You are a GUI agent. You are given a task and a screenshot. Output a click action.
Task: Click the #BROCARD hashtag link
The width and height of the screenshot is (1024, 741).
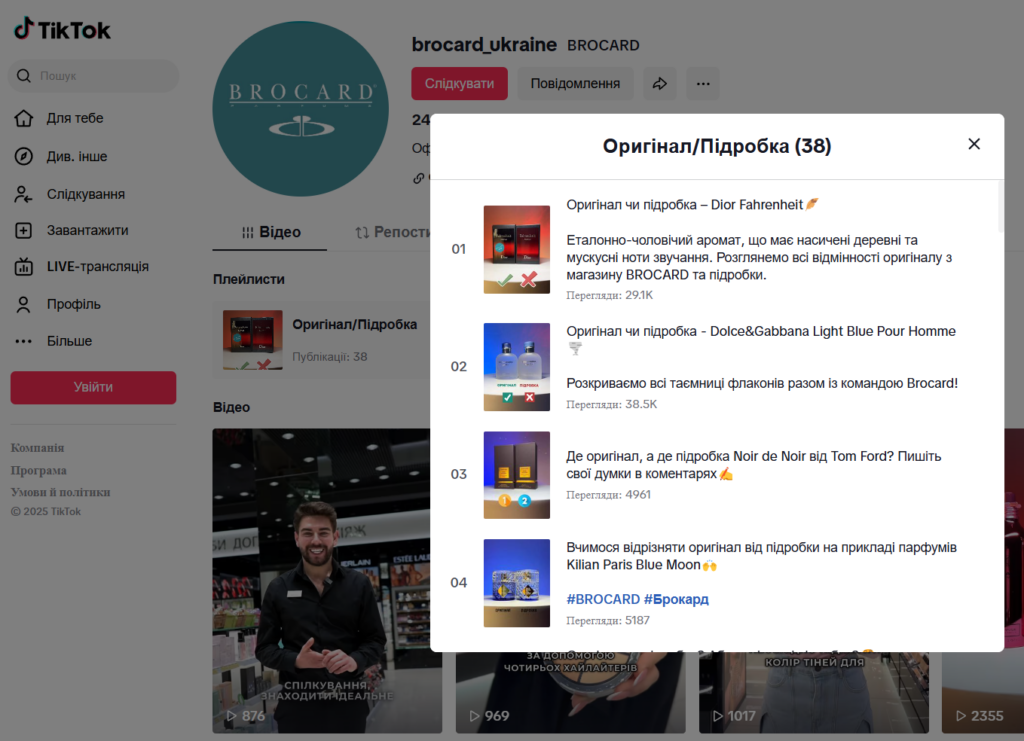[x=603, y=599]
